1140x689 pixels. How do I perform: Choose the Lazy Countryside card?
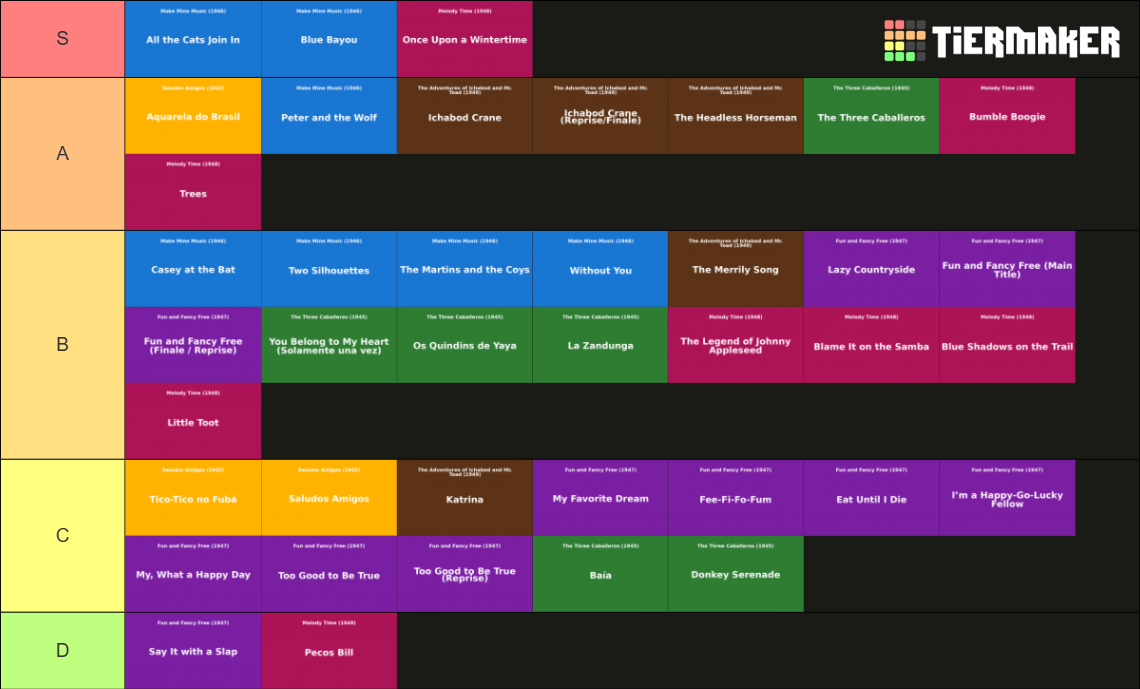click(x=872, y=269)
